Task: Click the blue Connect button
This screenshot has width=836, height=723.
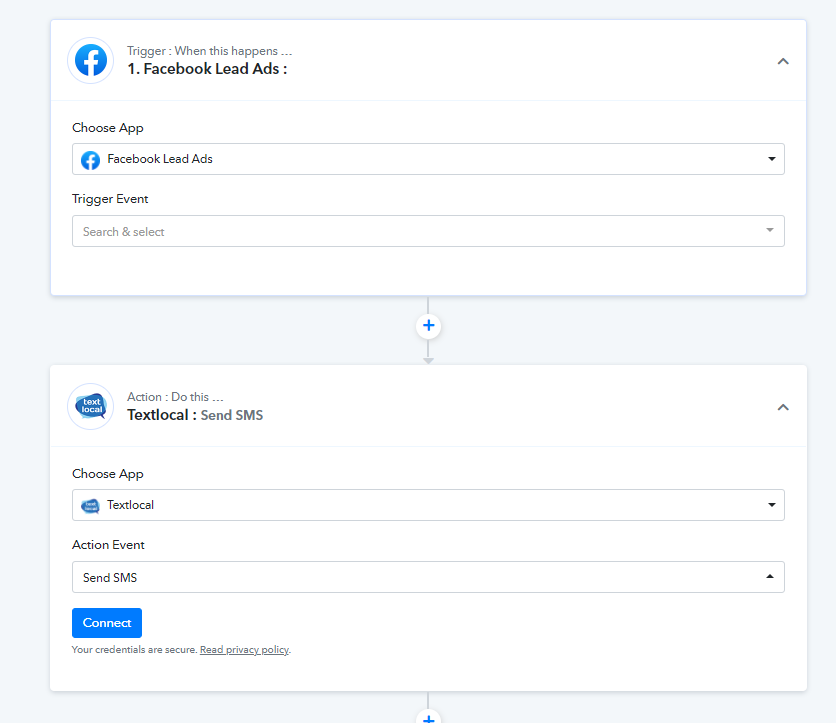Action: pyautogui.click(x=107, y=623)
